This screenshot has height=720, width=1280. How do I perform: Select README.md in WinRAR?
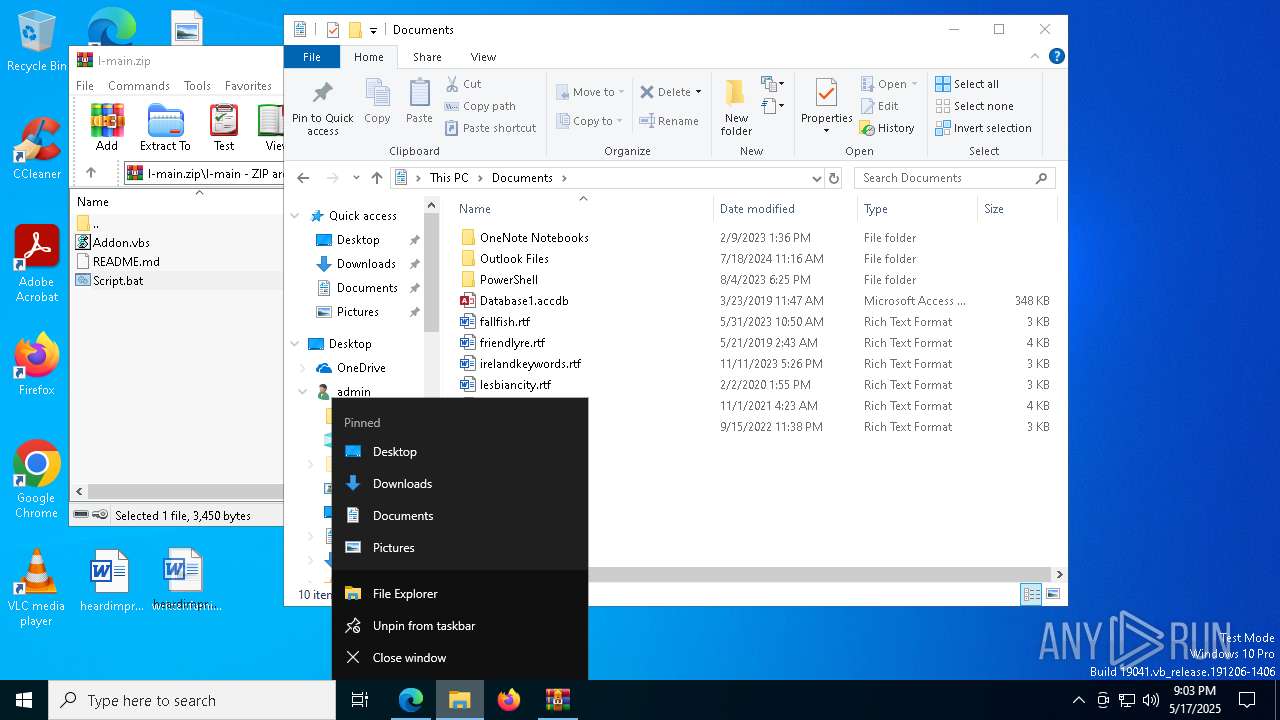[x=126, y=262]
